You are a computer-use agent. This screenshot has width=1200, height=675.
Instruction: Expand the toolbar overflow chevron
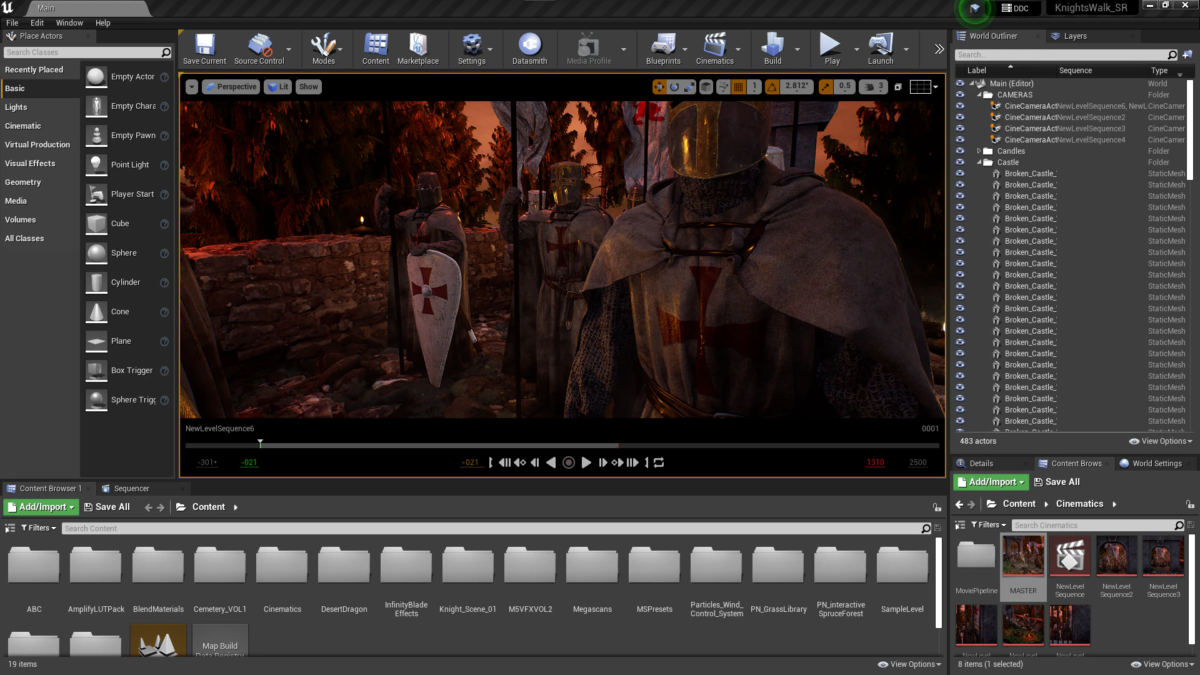[x=938, y=49]
